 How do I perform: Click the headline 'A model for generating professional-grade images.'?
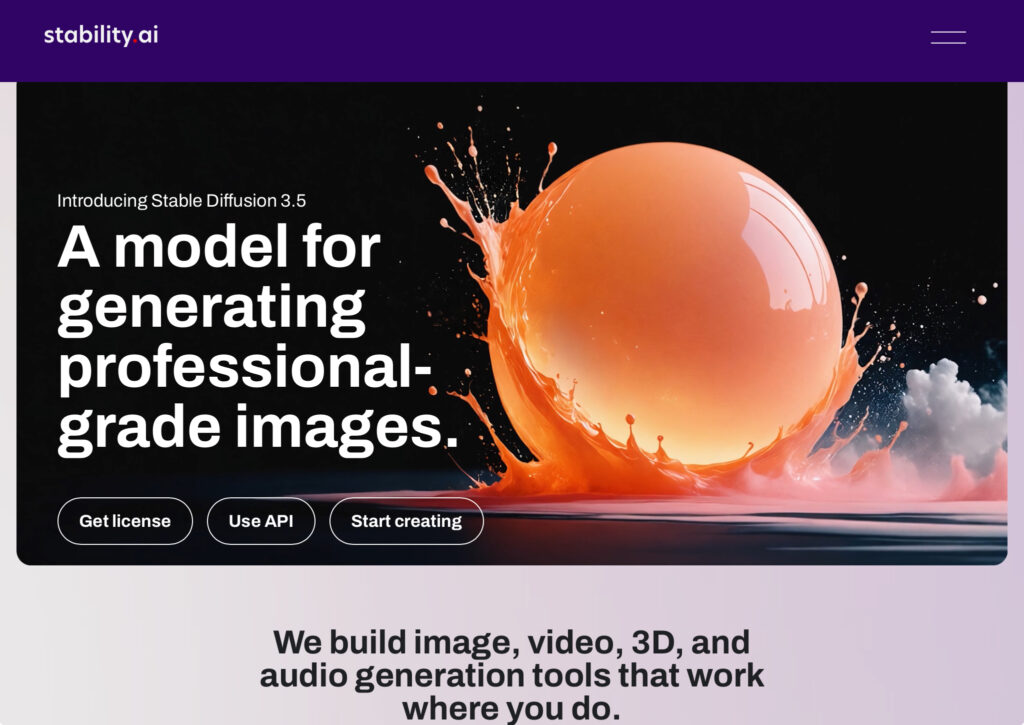click(x=258, y=338)
